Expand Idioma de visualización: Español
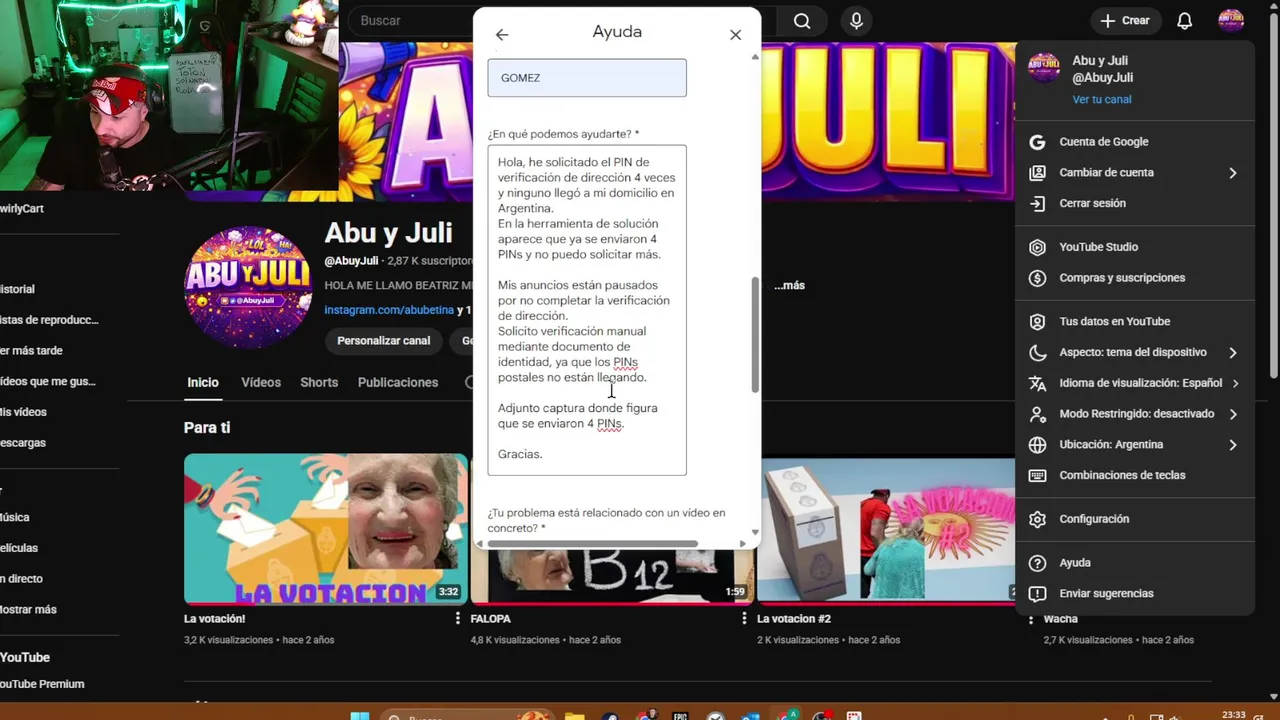The height and width of the screenshot is (720, 1280). coord(1134,383)
